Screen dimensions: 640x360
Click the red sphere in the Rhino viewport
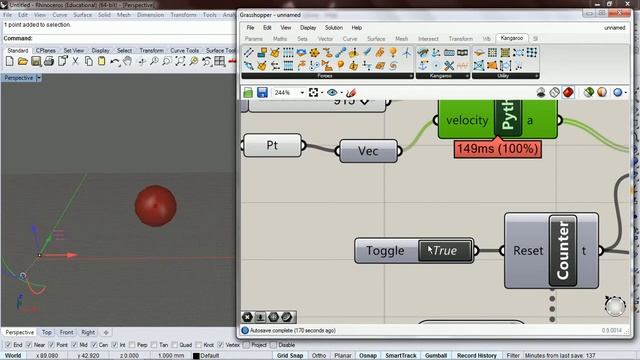tap(156, 206)
